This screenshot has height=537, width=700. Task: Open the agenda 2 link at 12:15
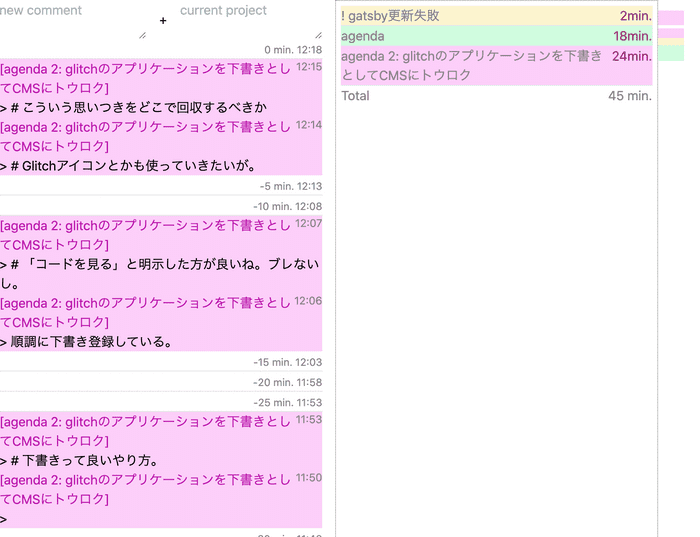pyautogui.click(x=146, y=77)
